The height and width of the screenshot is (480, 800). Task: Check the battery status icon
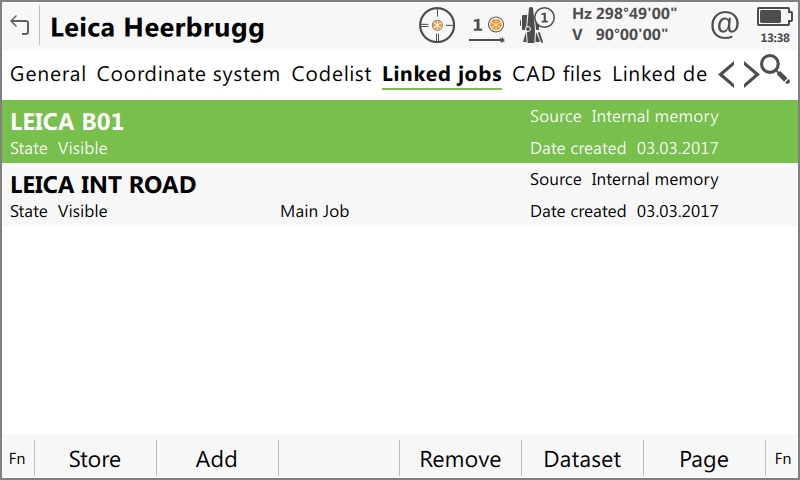point(773,18)
